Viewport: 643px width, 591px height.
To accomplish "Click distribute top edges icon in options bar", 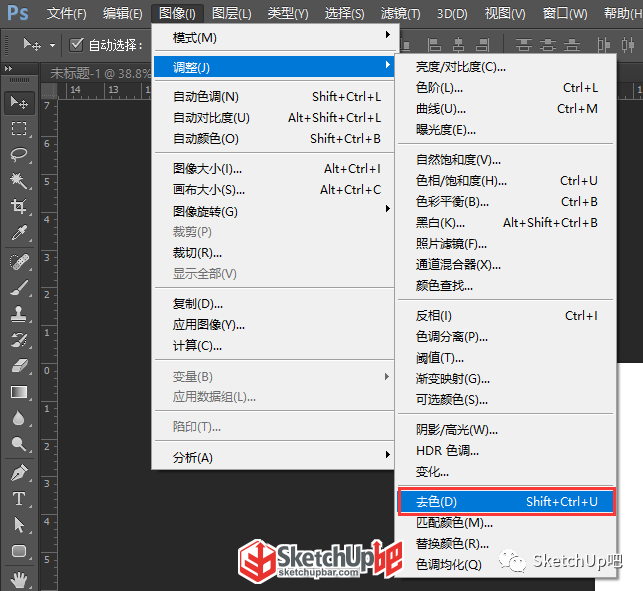I will pos(524,44).
